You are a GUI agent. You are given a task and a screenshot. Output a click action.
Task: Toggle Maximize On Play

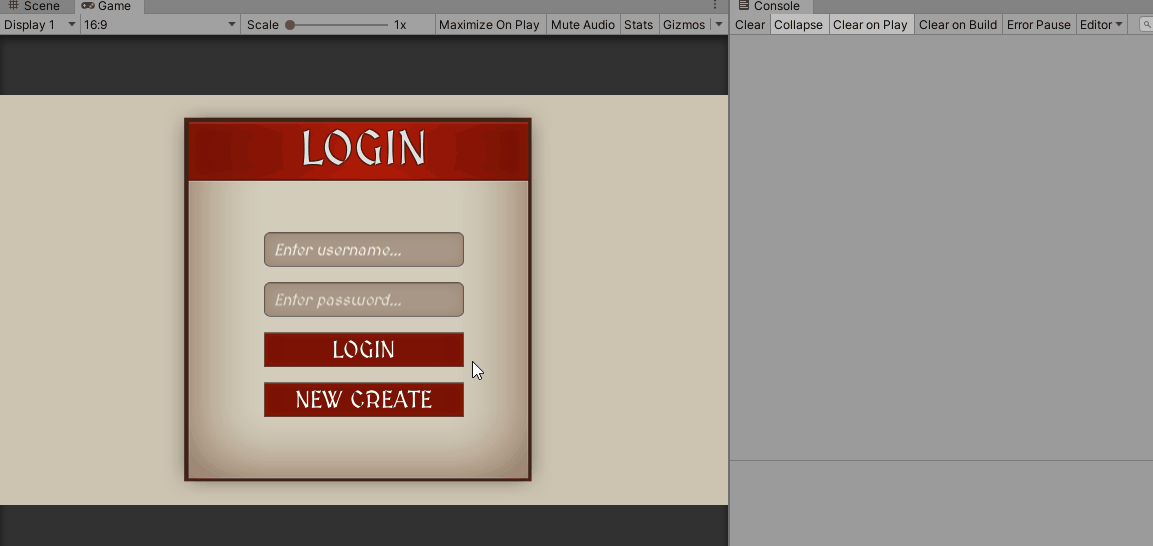(x=489, y=24)
